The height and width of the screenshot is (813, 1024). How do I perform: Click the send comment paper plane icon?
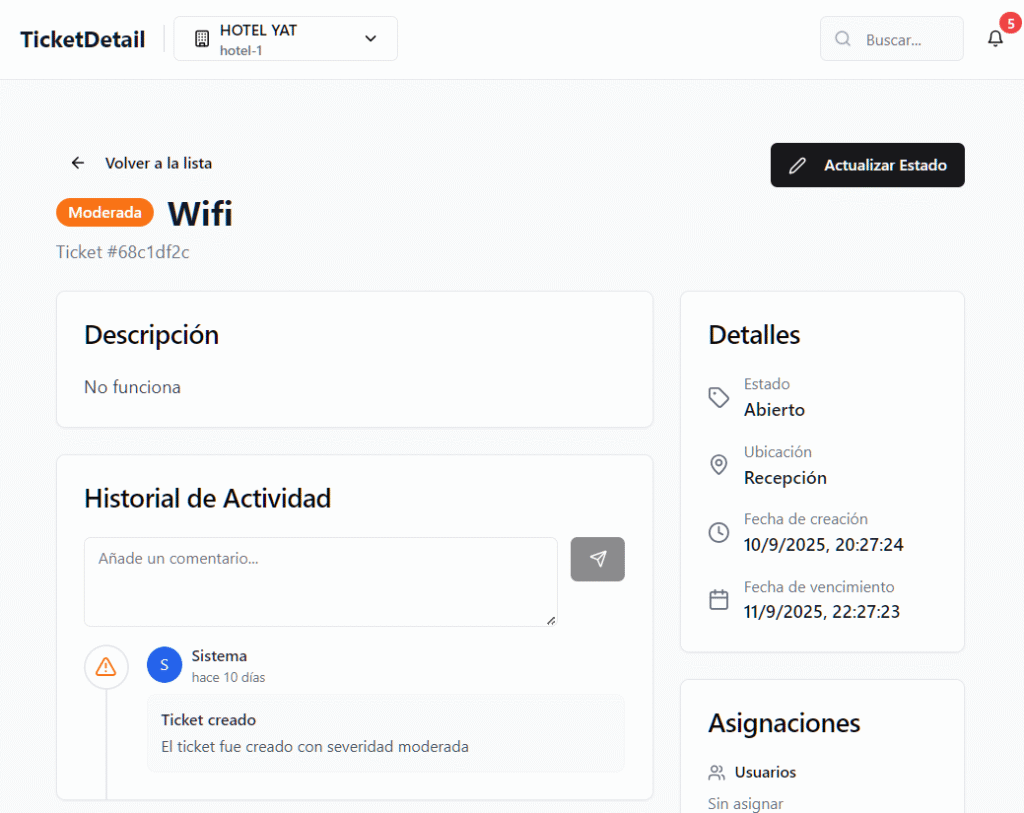598,559
